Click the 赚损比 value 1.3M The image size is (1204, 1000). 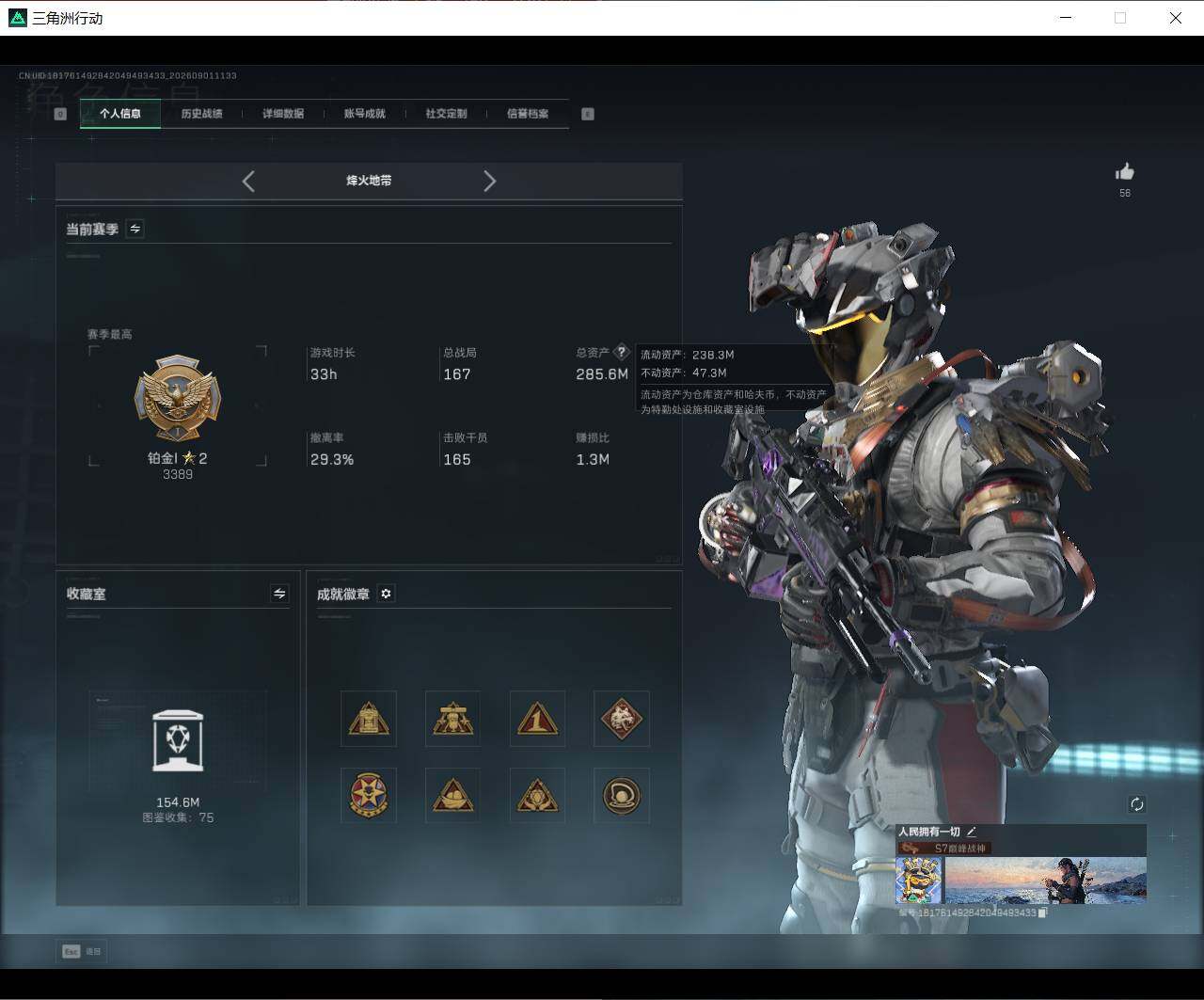click(593, 460)
